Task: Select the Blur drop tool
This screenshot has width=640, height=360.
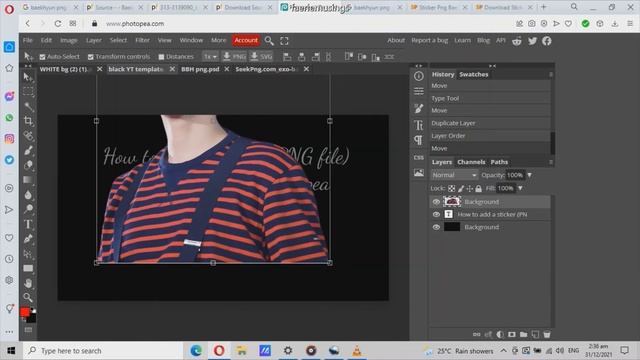Action: pyautogui.click(x=28, y=195)
